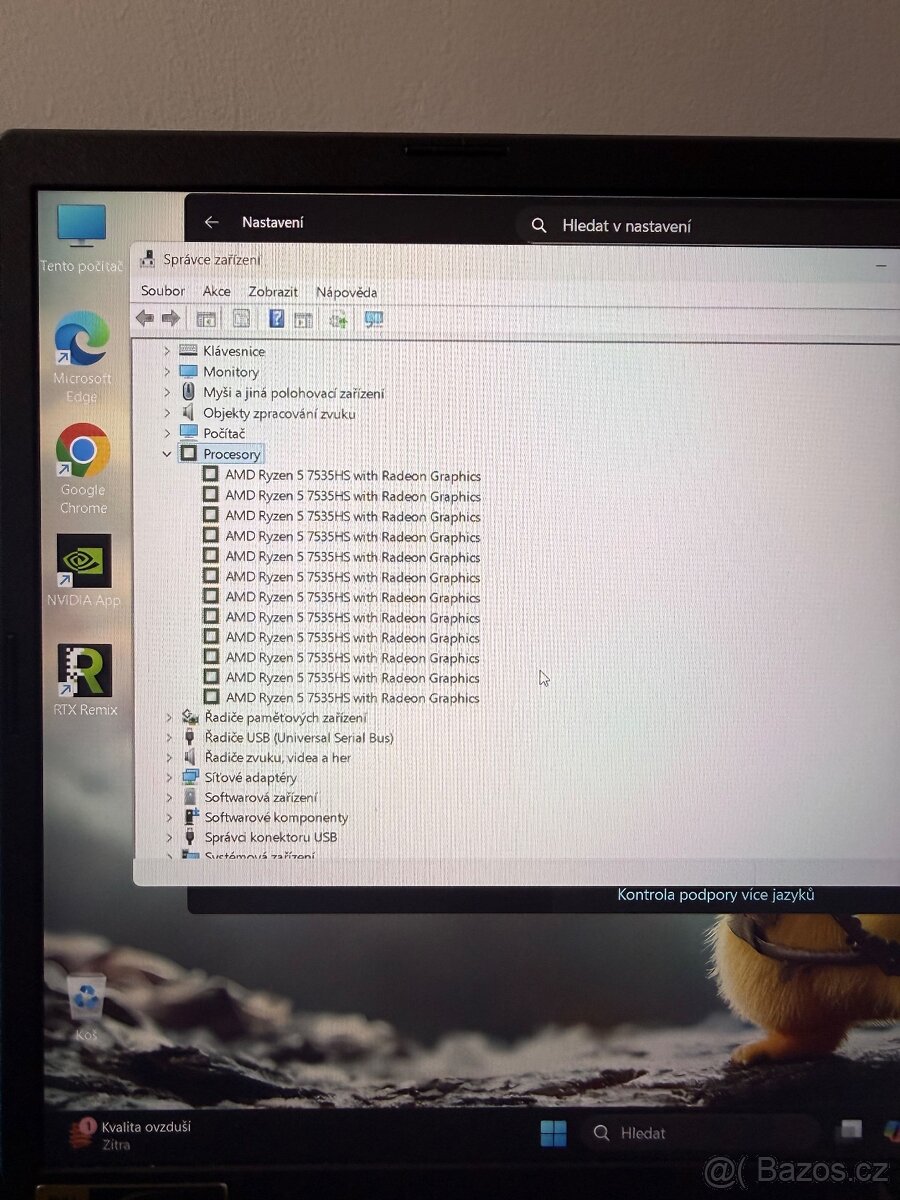
Task: Expand the Síťové adaptéry category
Action: point(168,777)
